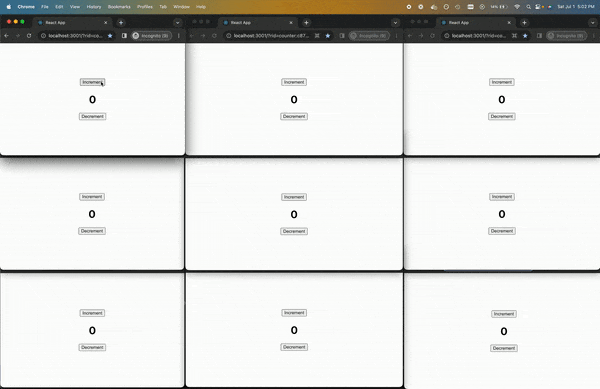Select the React App tab in the top-right window
Screen dimensions: 600x389
click(x=476, y=23)
